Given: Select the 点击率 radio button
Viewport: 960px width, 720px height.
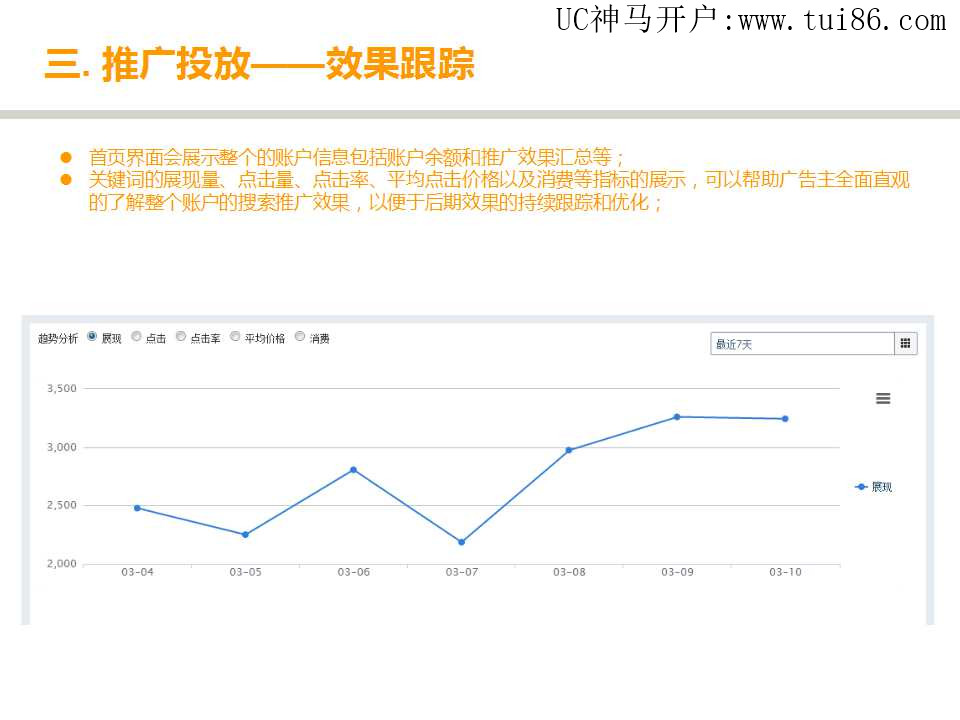Looking at the screenshot, I should (x=181, y=337).
